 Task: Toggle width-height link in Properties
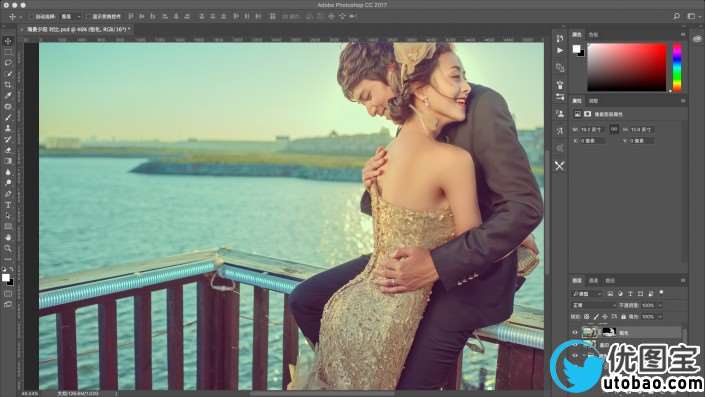(x=614, y=129)
